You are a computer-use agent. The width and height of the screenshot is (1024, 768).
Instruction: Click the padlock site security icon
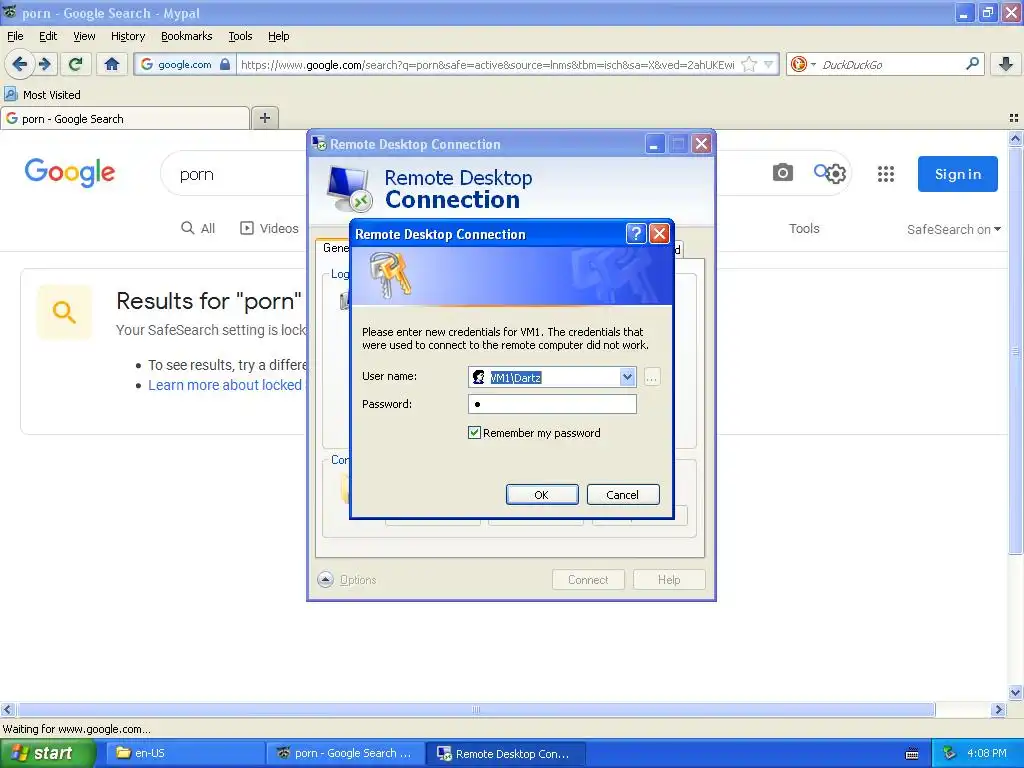point(225,64)
